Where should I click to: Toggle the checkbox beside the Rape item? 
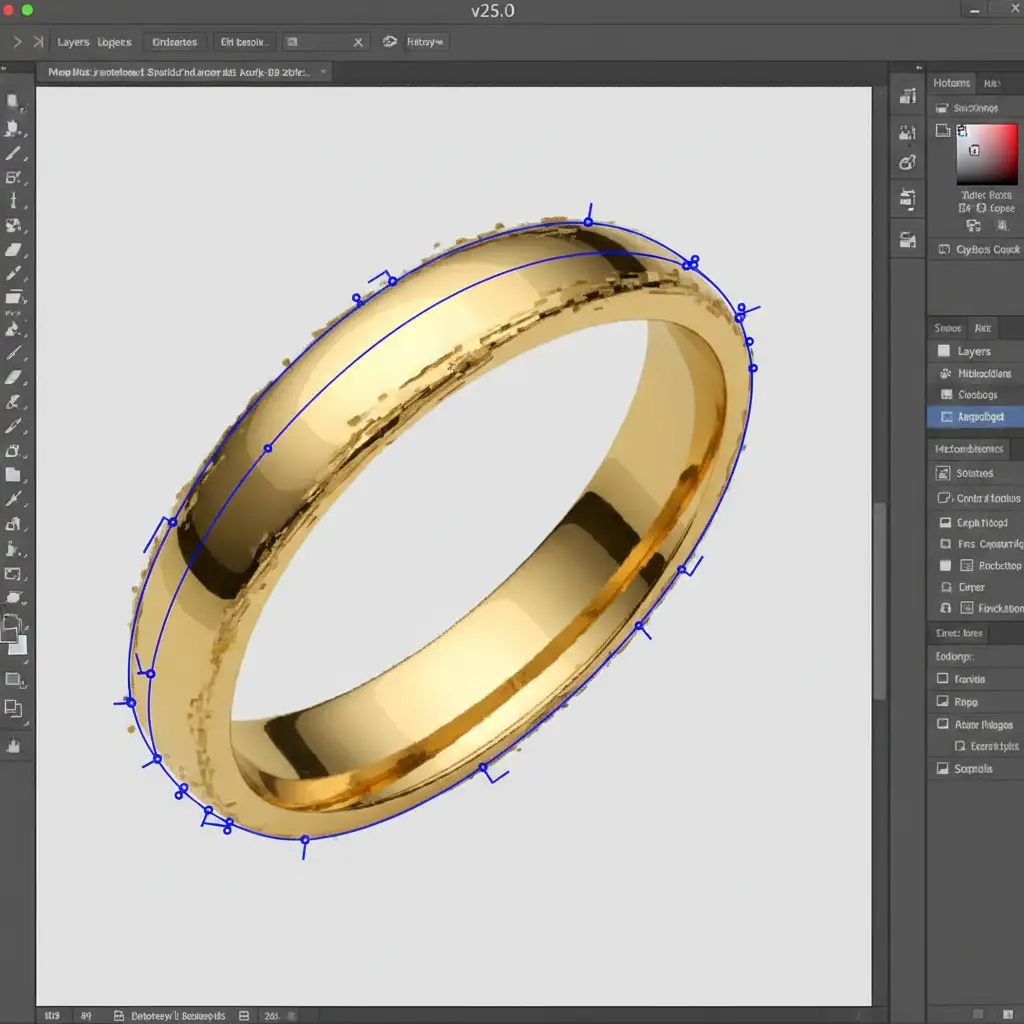tap(942, 702)
